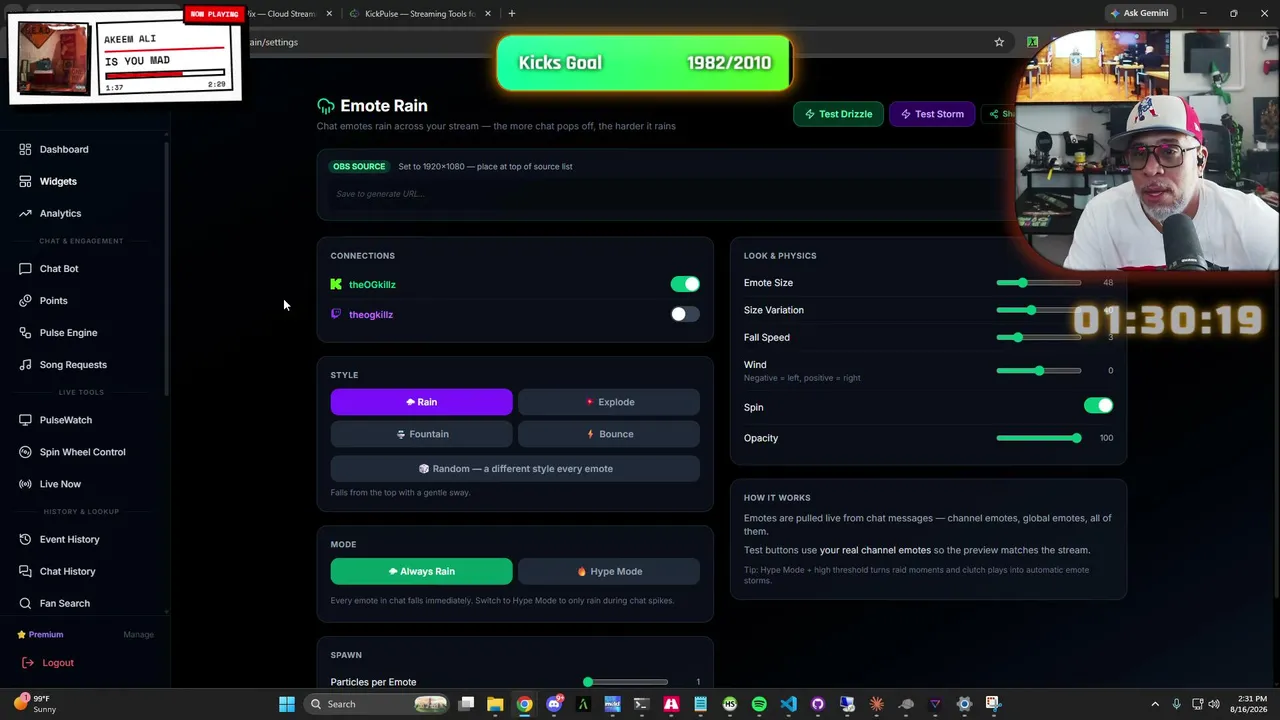
Task: Click the Test Drizzle button
Action: pos(838,114)
